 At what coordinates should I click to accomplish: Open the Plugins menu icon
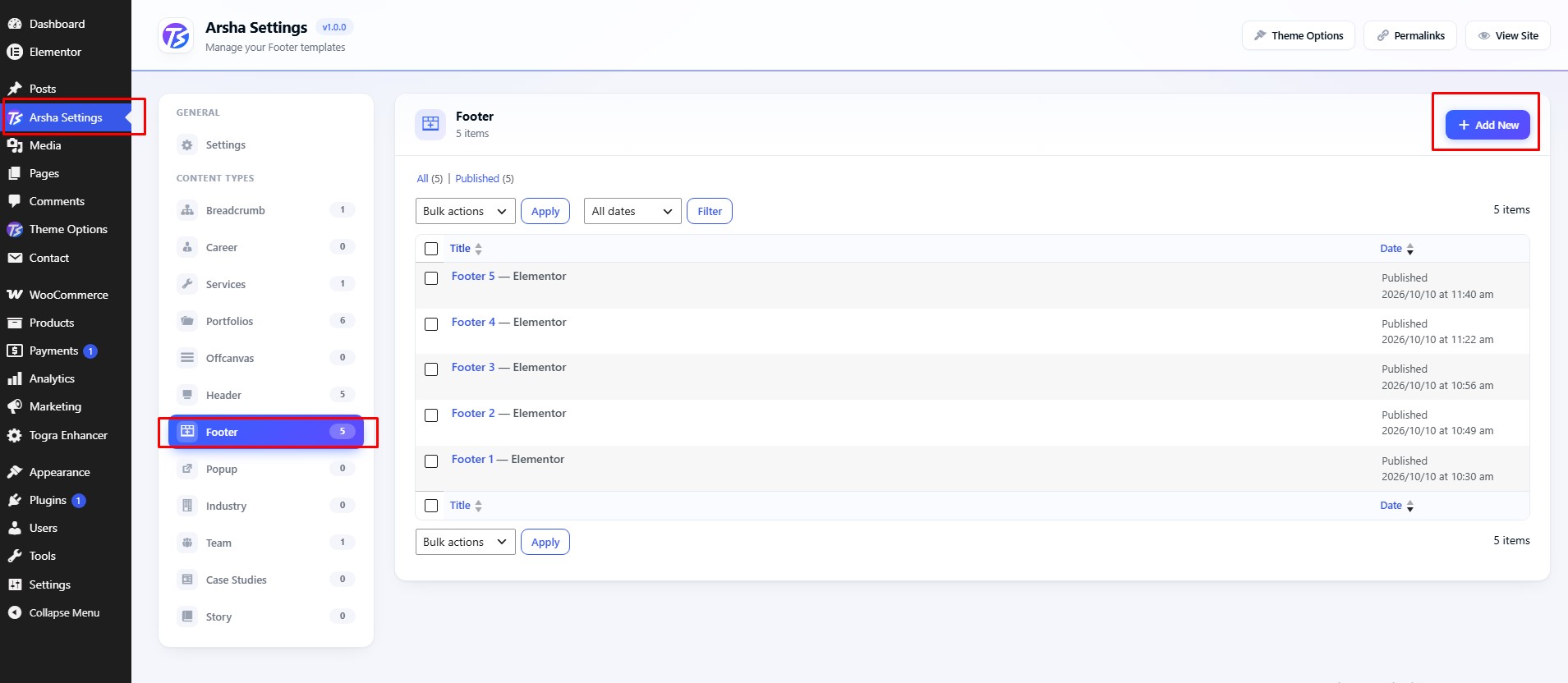15,500
